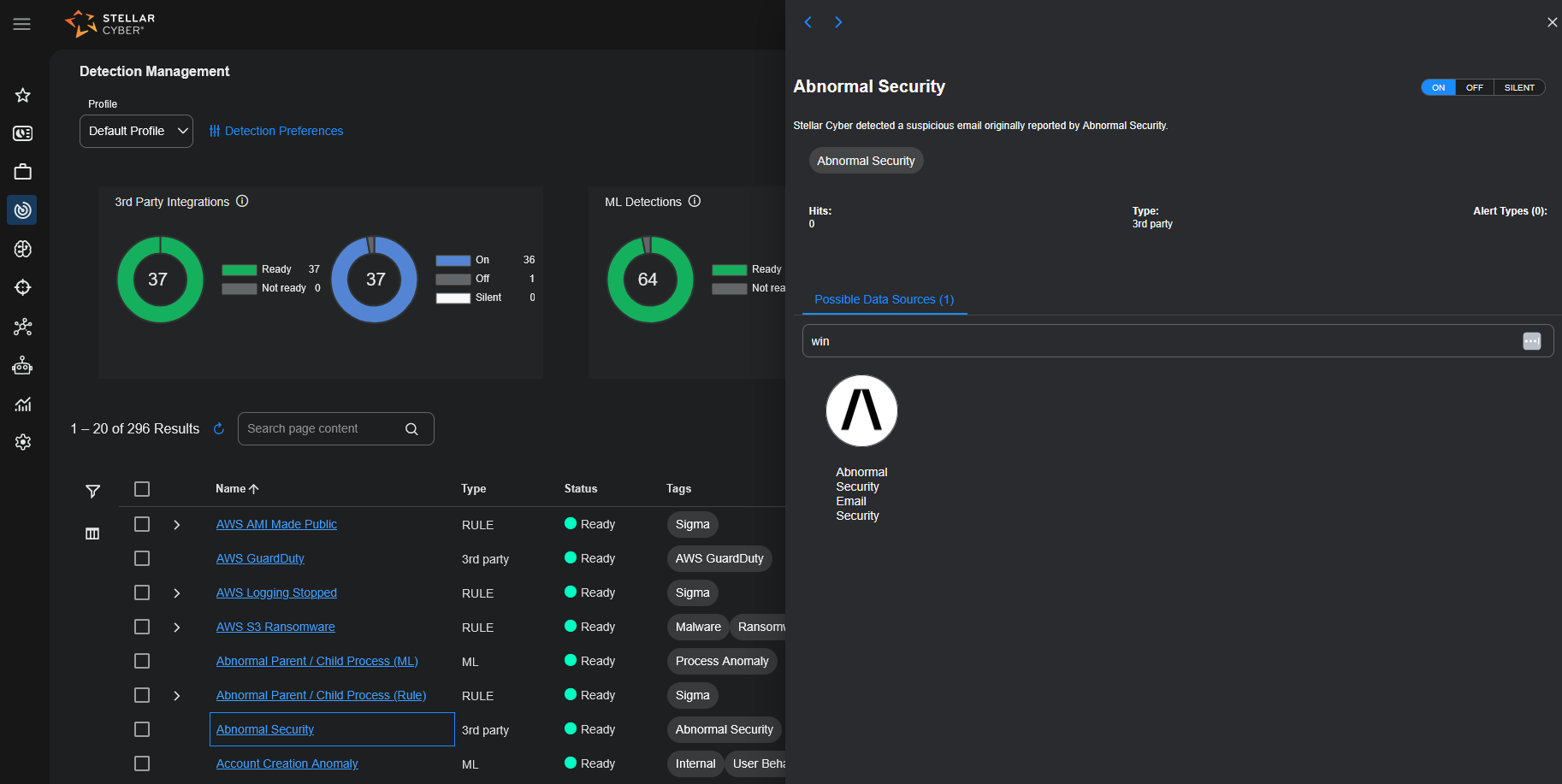The height and width of the screenshot is (784, 1562).
Task: Click info icon beside ML Detections
Action: (x=695, y=201)
